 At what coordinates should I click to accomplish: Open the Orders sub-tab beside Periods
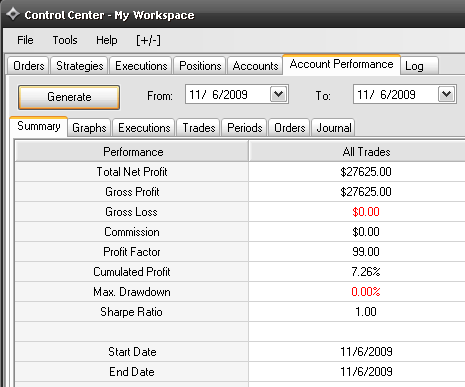[290, 128]
